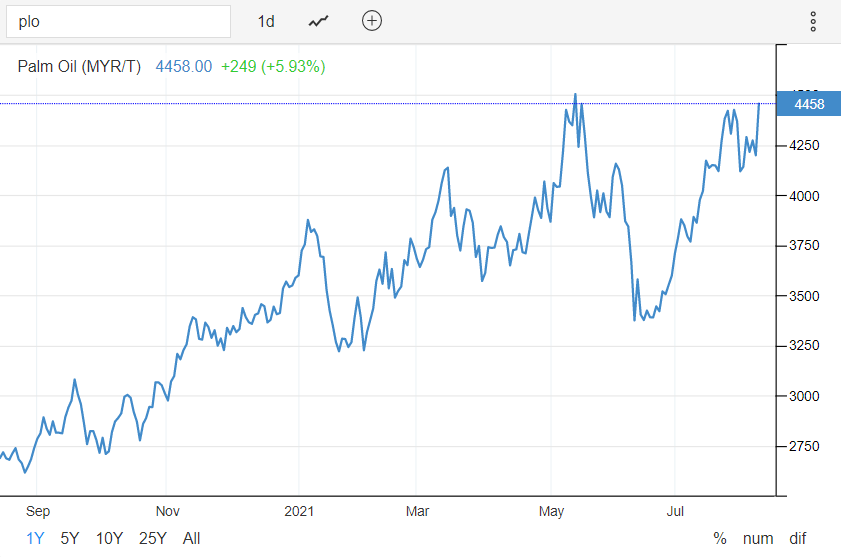Click the 4000 label on the price axis
Screen dimensions: 841x557
click(806, 196)
